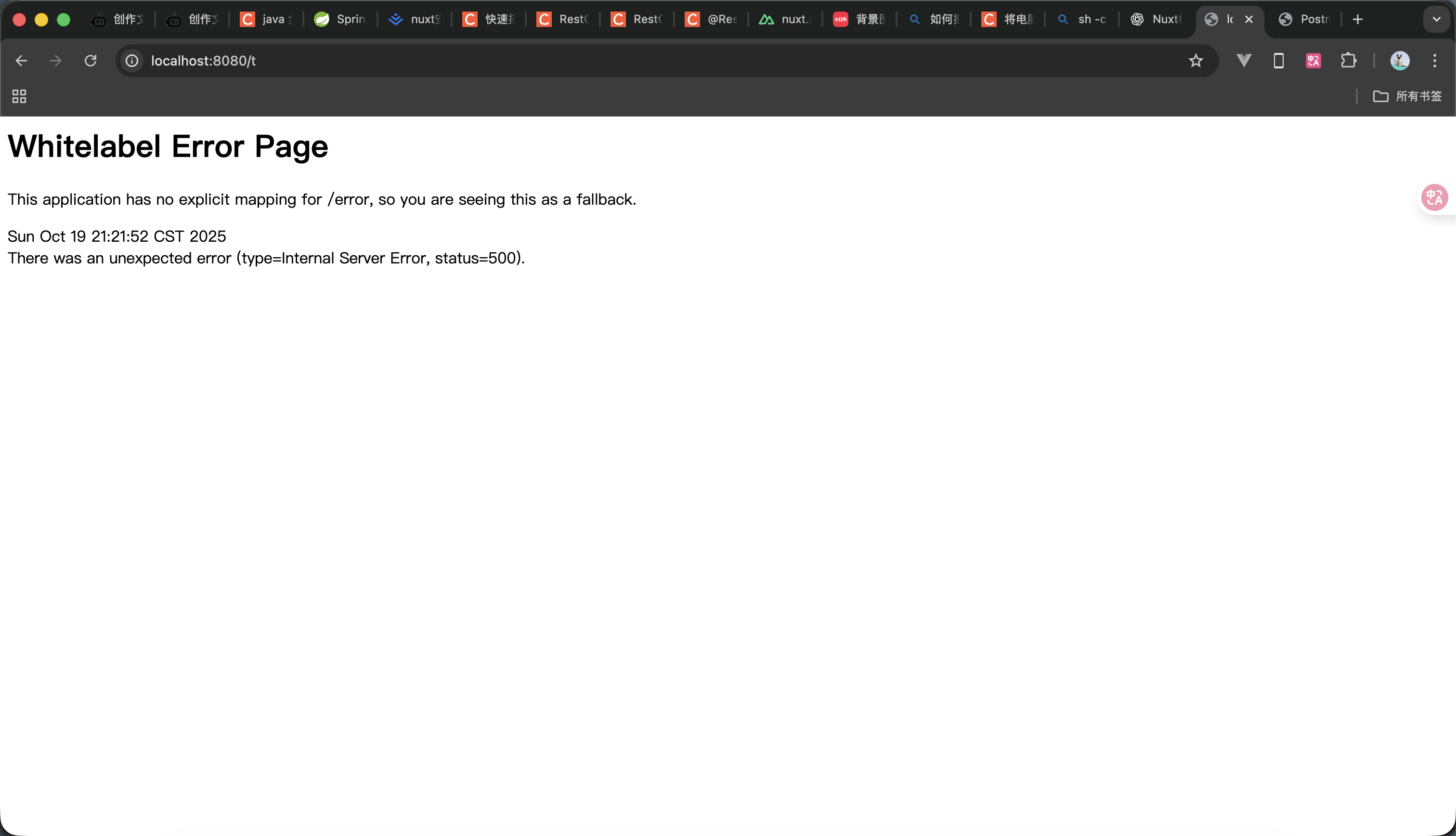Open the 所有书签 bookmarks folder
This screenshot has height=836, width=1456.
[1407, 96]
